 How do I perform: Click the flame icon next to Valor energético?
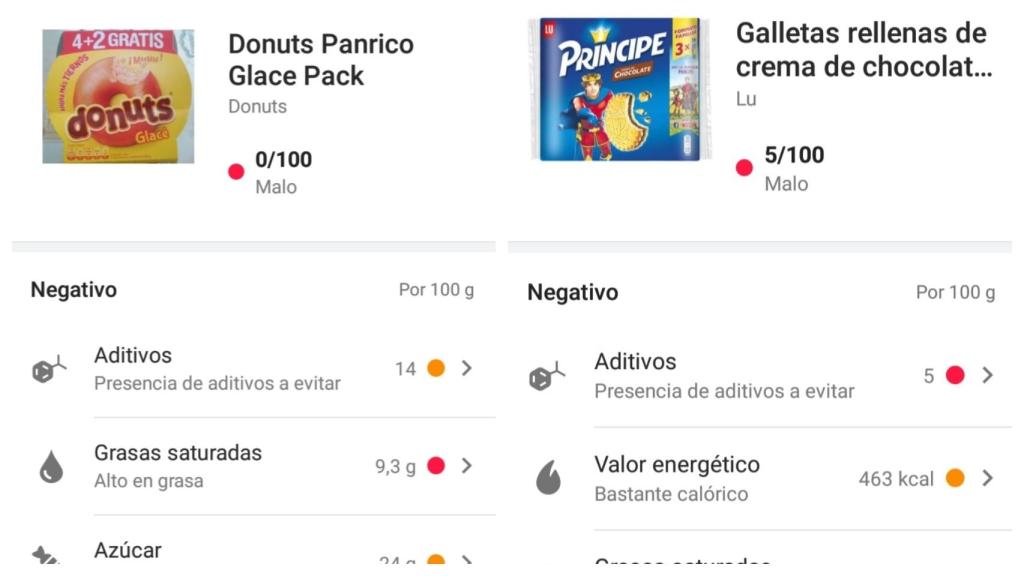coord(549,479)
